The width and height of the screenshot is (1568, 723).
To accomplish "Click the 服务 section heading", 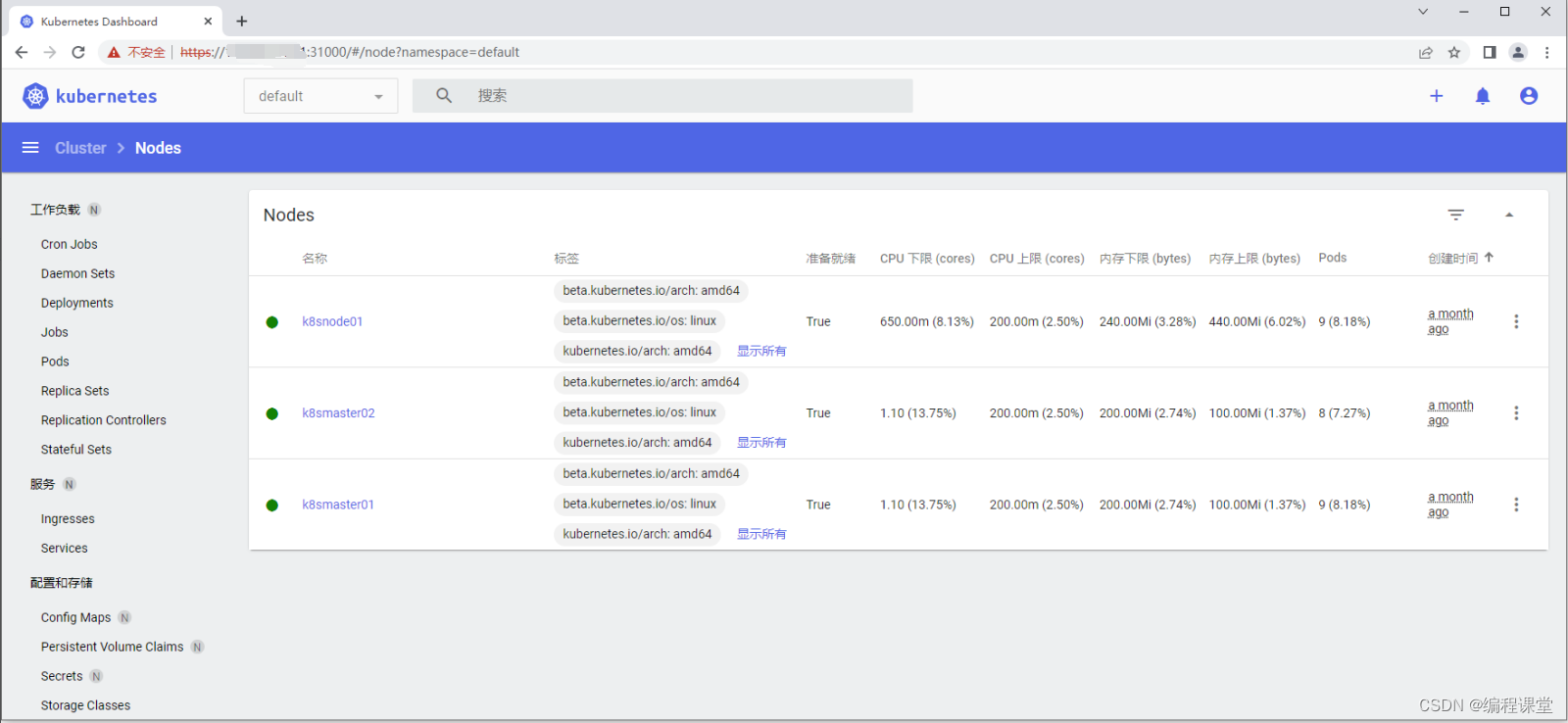I will tap(42, 484).
